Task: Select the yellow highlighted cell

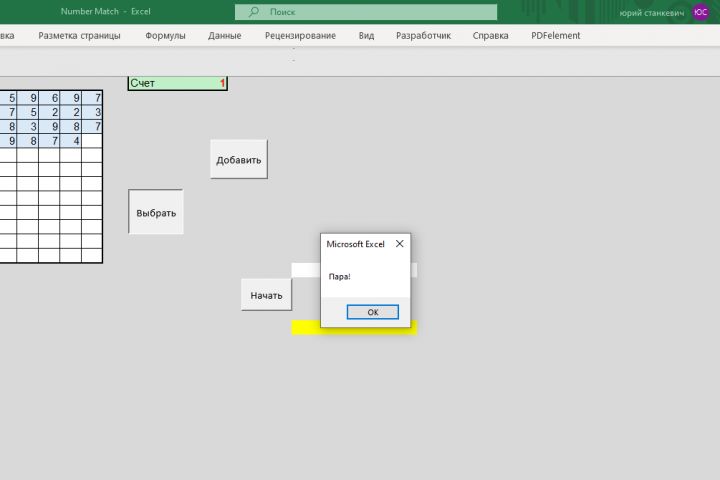Action: coord(354,328)
